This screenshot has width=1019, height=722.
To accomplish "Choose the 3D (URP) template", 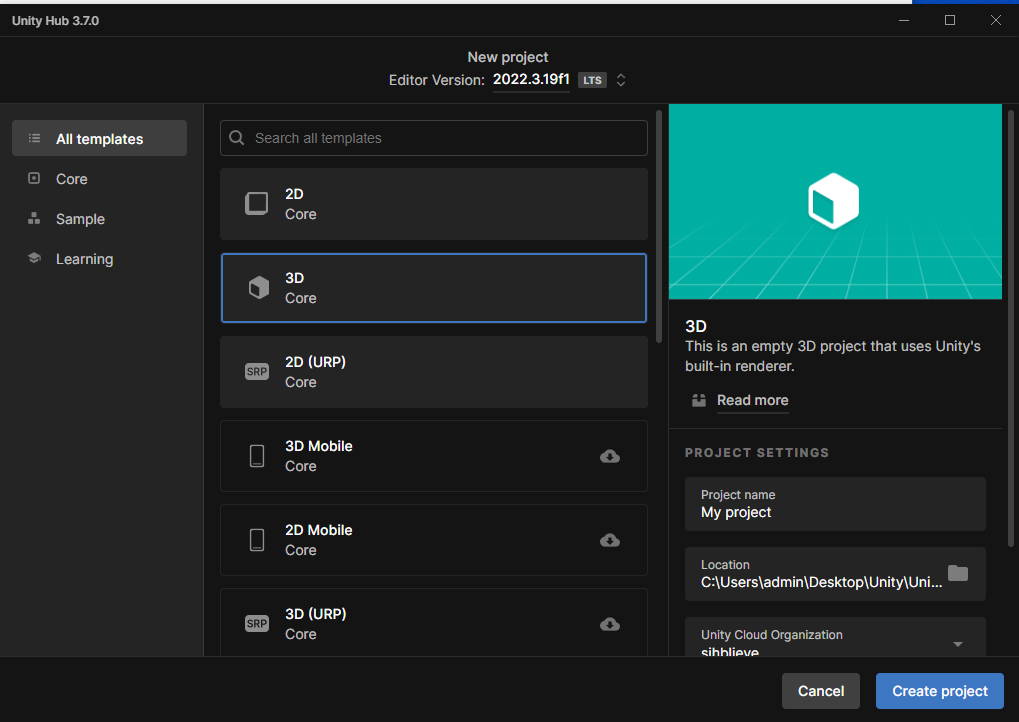I will [x=433, y=623].
